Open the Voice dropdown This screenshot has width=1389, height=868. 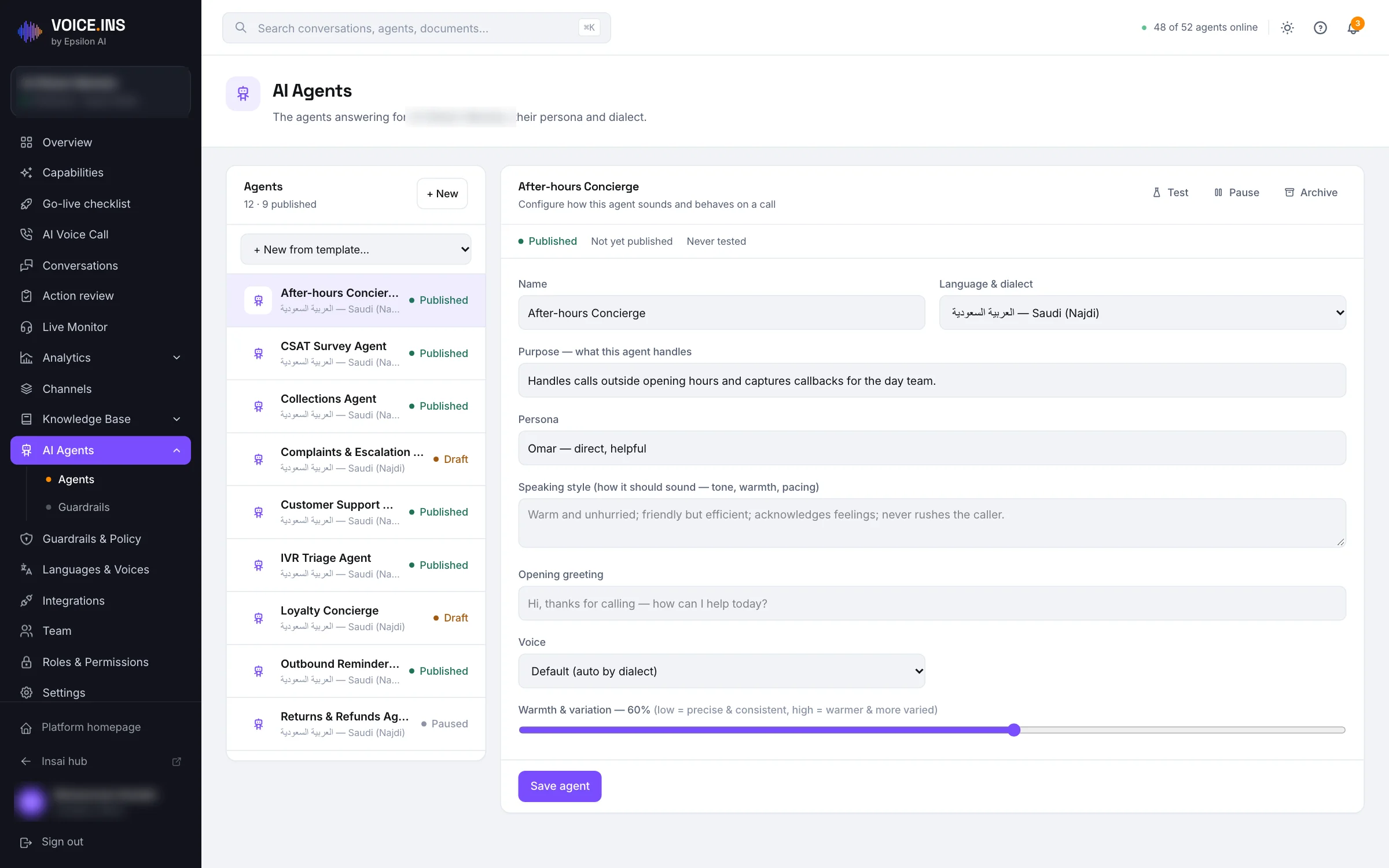point(722,671)
